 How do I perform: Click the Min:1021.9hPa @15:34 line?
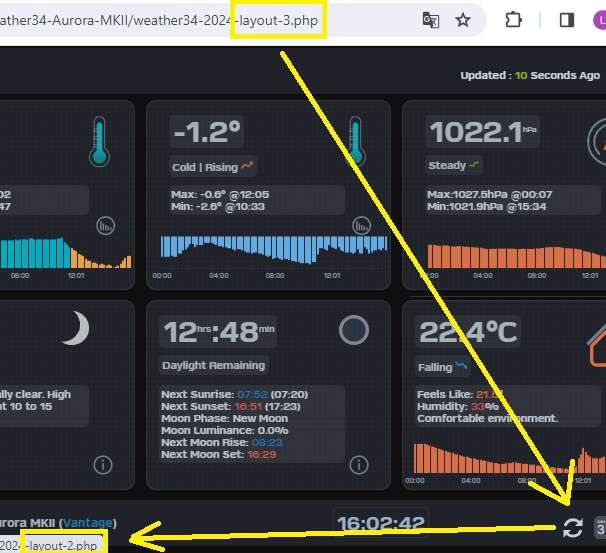(x=487, y=207)
